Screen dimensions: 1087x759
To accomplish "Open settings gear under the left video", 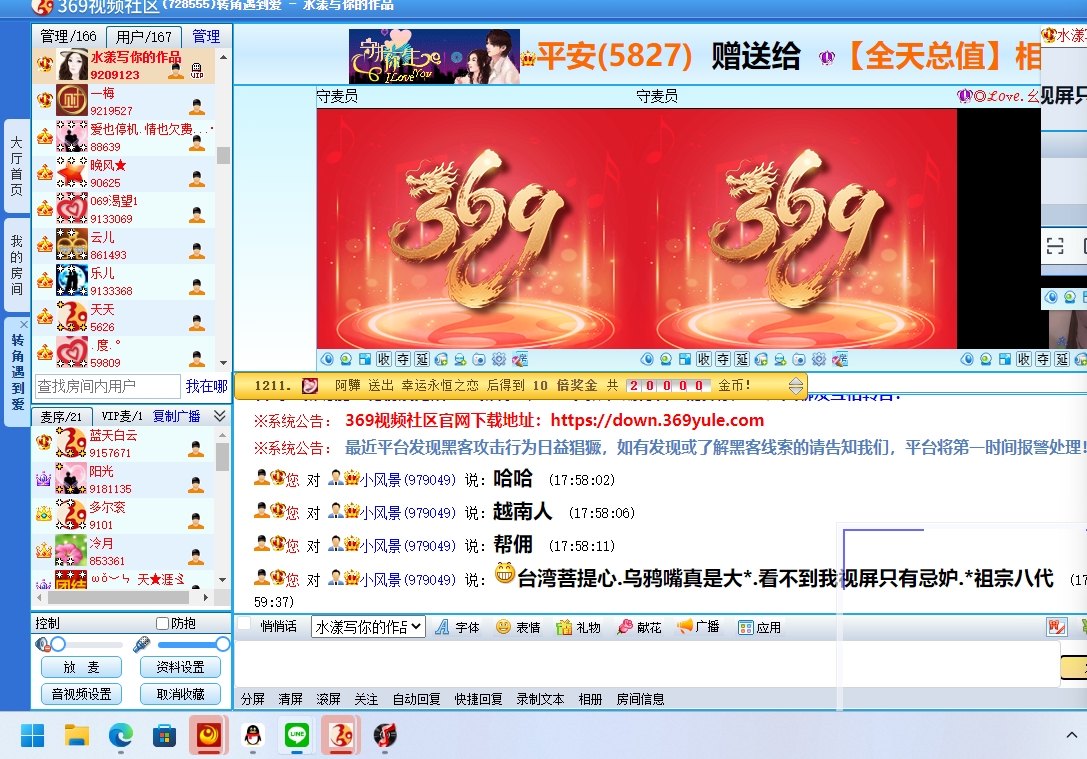I will (498, 359).
